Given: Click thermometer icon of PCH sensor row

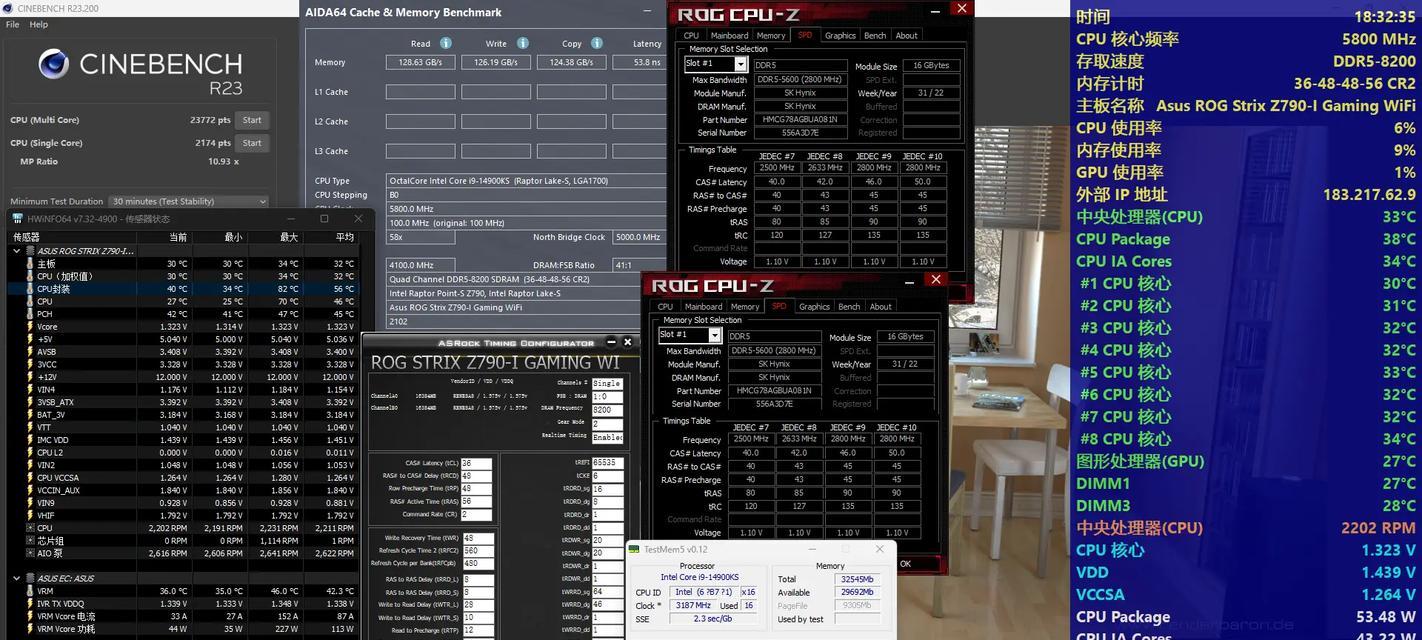Looking at the screenshot, I should (x=30, y=314).
